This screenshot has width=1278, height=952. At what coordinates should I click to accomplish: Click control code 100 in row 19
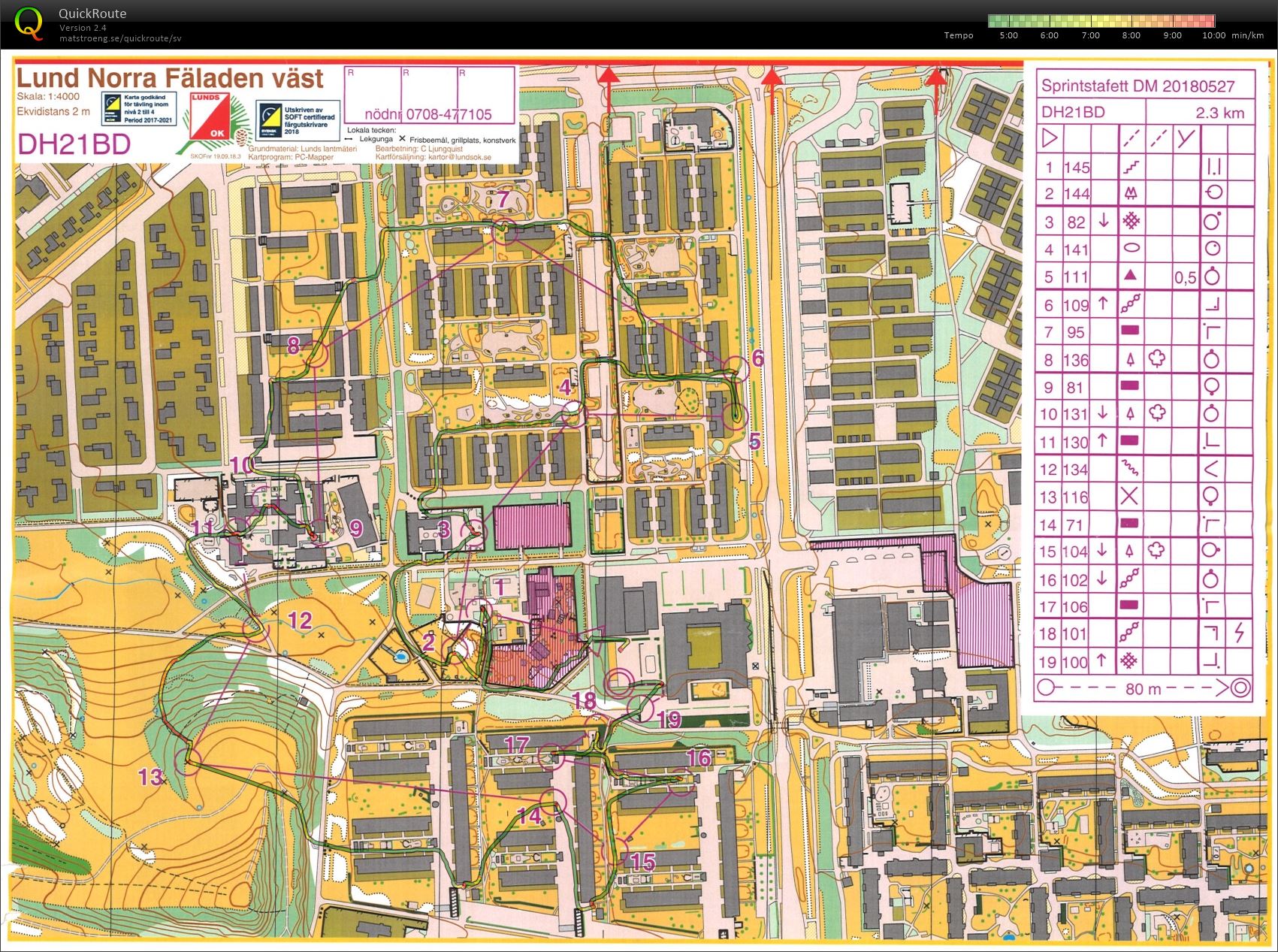[1075, 662]
